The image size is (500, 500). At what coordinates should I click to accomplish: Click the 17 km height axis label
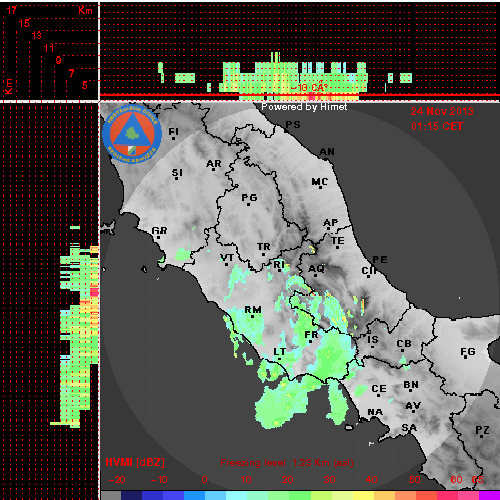coord(11,10)
